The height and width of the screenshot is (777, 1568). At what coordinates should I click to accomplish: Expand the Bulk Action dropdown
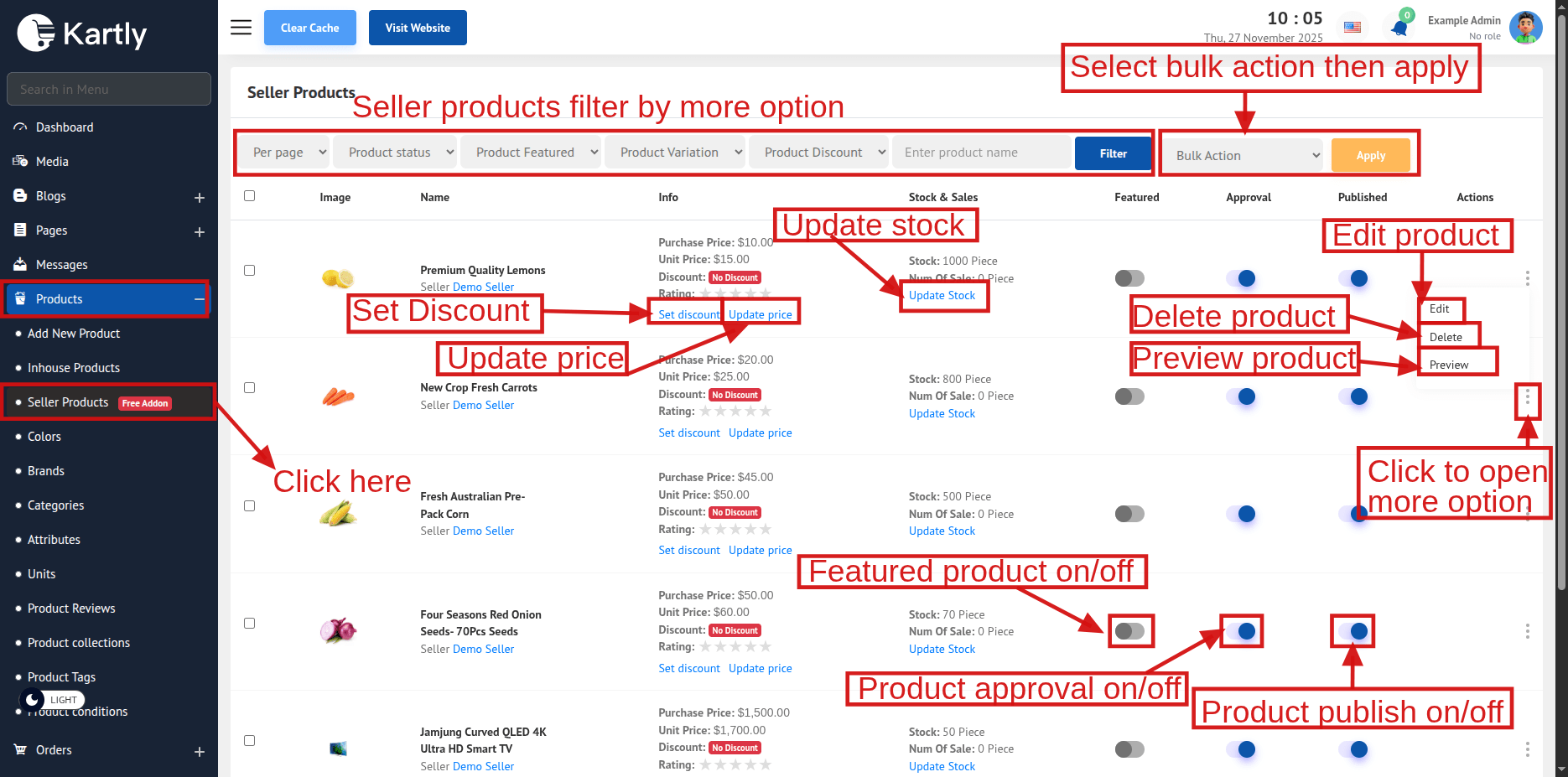(1243, 155)
